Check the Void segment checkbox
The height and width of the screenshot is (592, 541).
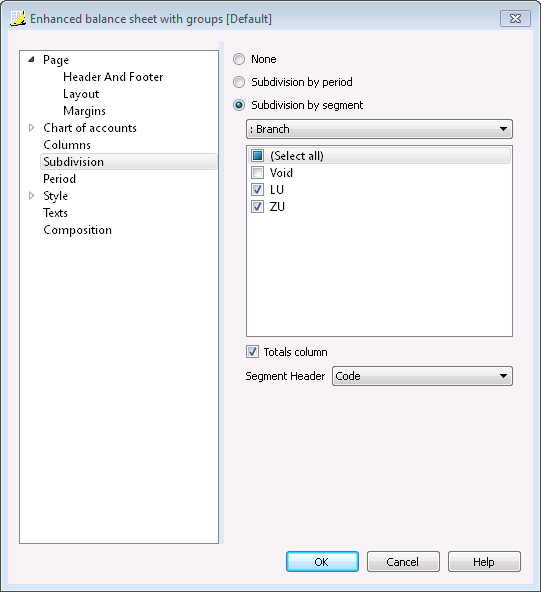[257, 173]
